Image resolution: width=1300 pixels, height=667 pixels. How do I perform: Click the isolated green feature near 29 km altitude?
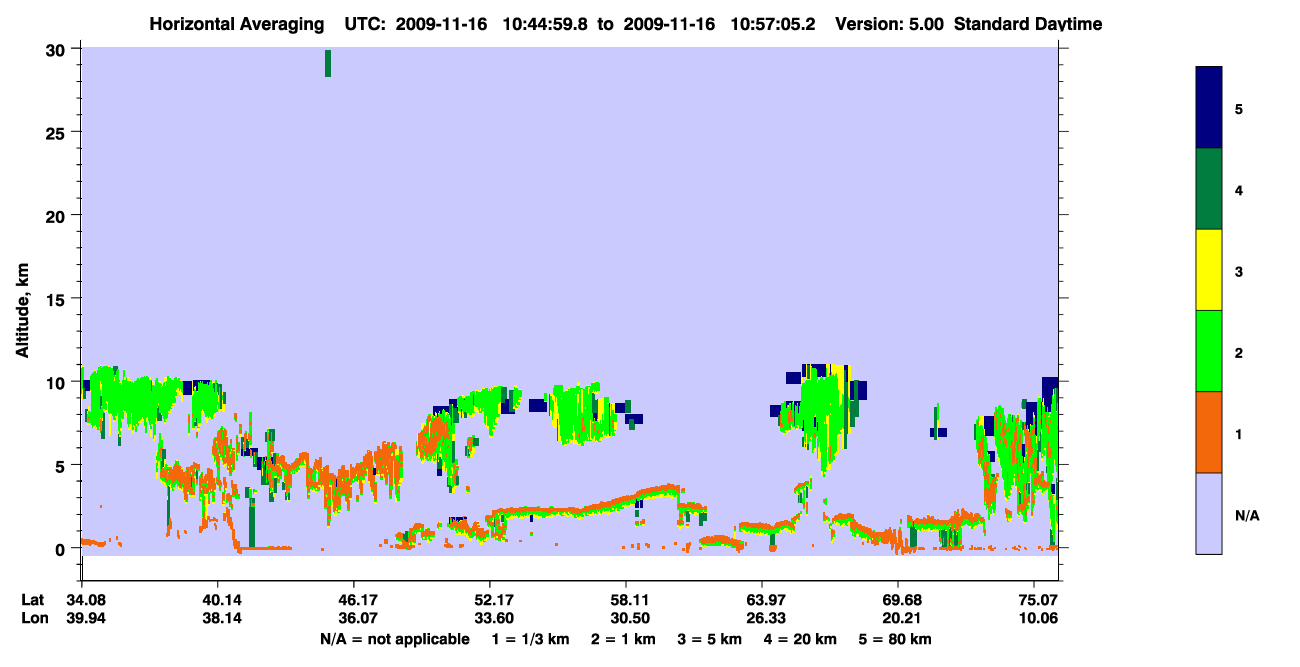[328, 63]
